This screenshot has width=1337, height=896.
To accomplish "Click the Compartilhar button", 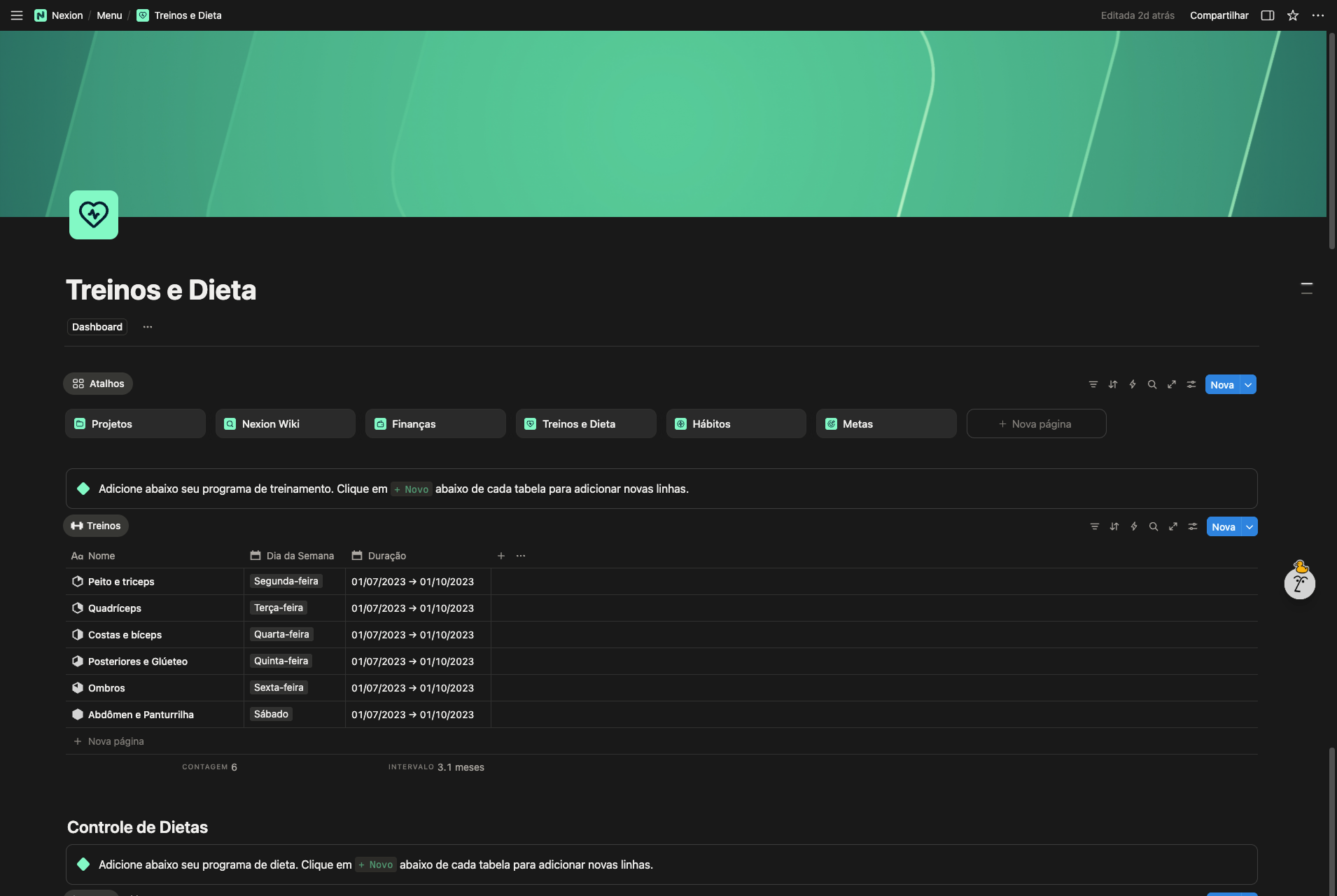I will click(x=1219, y=15).
